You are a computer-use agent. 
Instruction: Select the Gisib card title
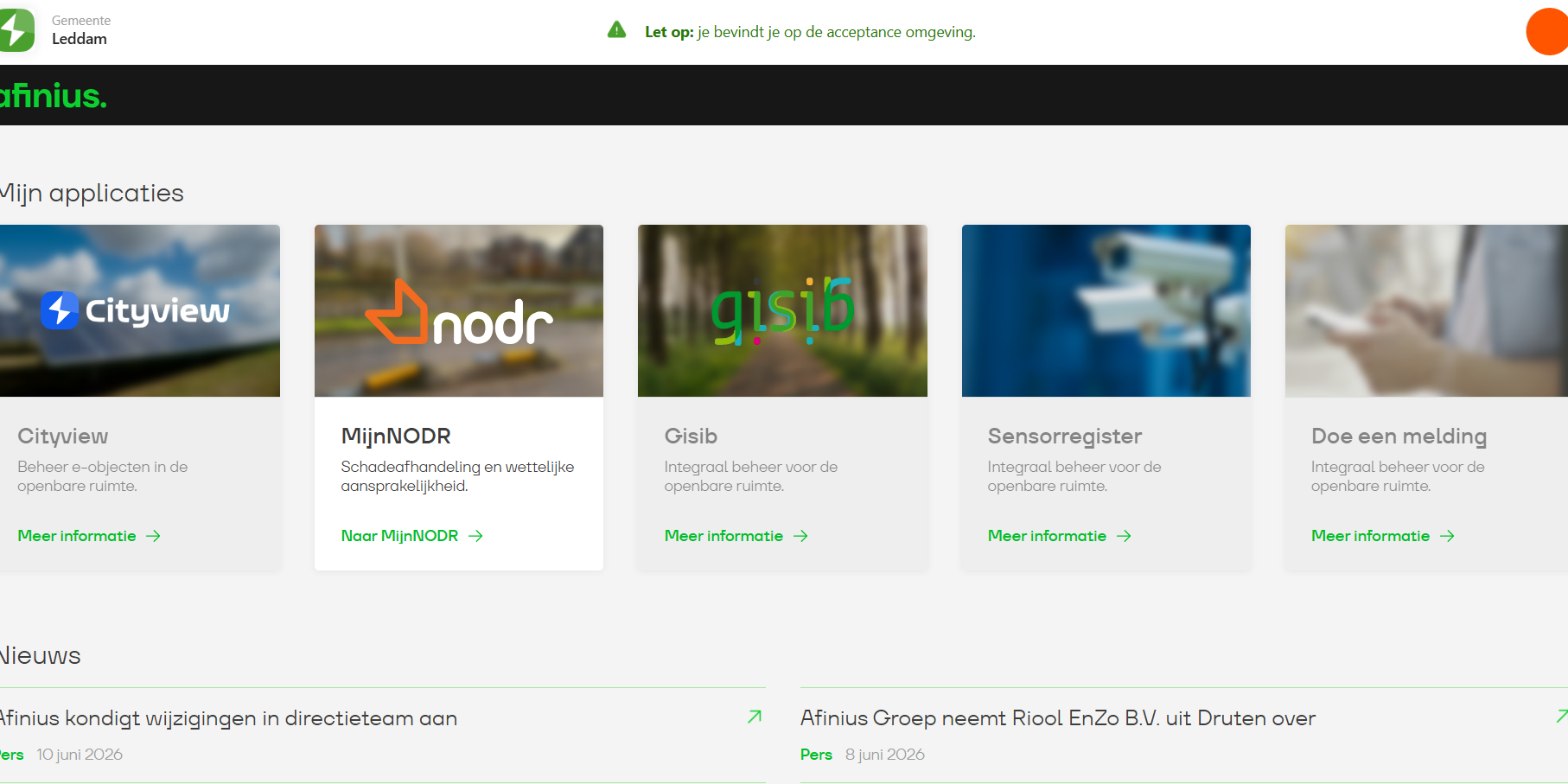point(691,437)
